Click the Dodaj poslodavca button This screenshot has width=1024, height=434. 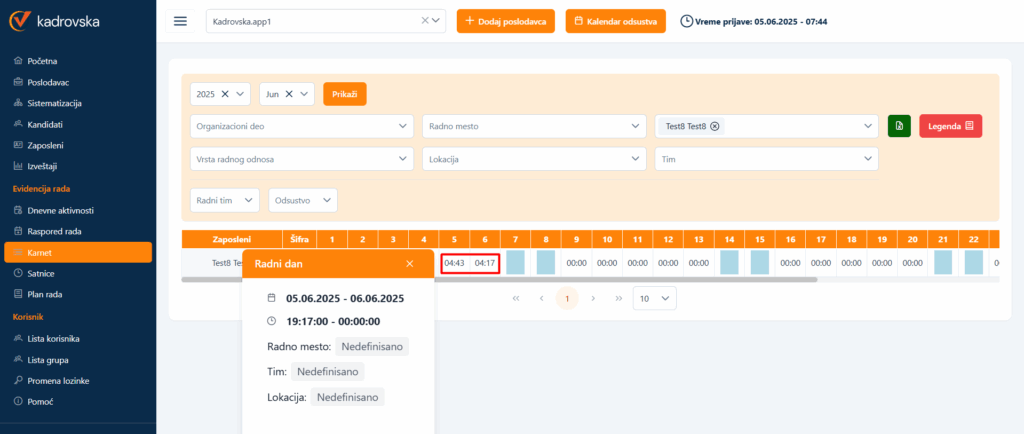point(506,21)
